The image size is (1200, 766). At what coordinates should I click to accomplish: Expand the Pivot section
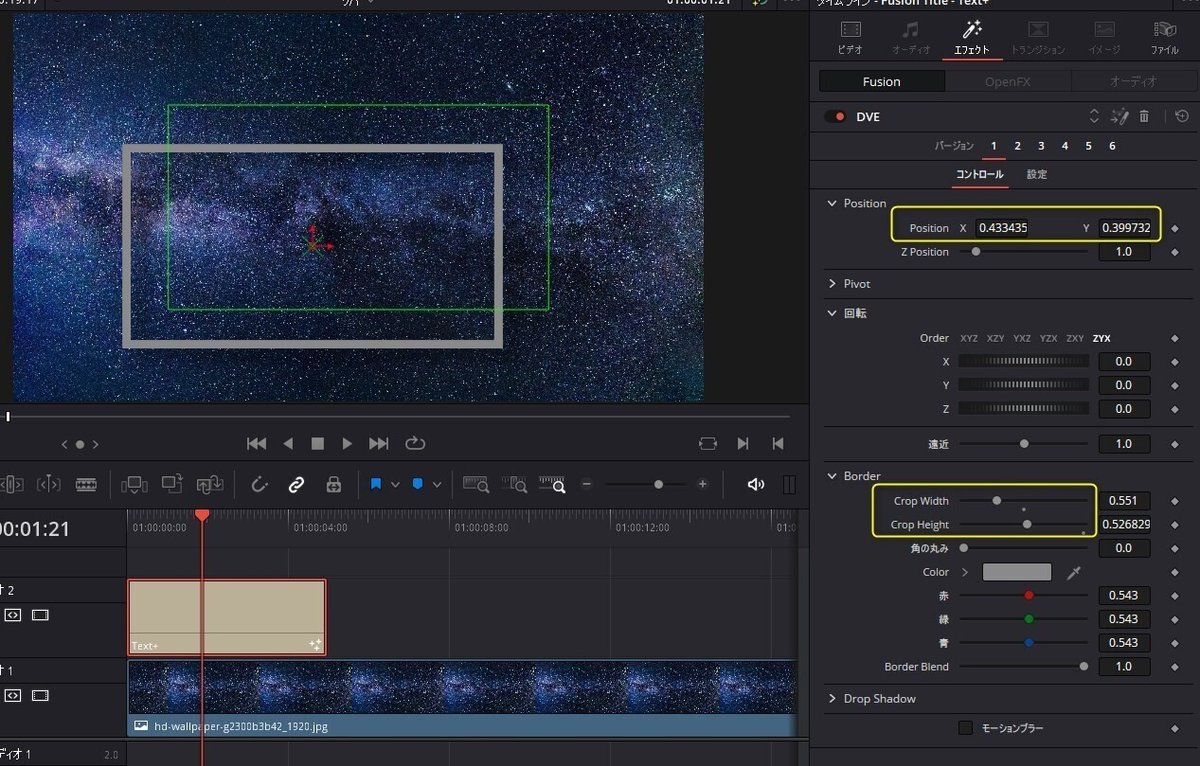click(x=832, y=284)
